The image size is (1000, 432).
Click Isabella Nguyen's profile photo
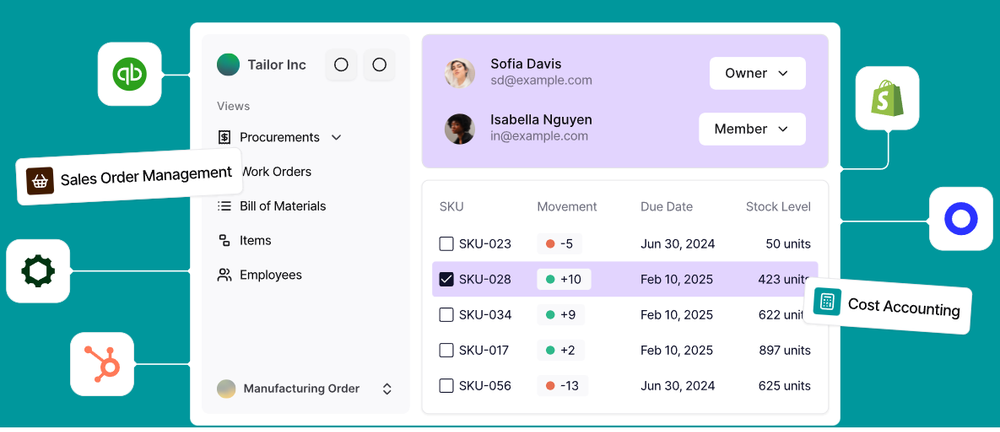coord(459,129)
